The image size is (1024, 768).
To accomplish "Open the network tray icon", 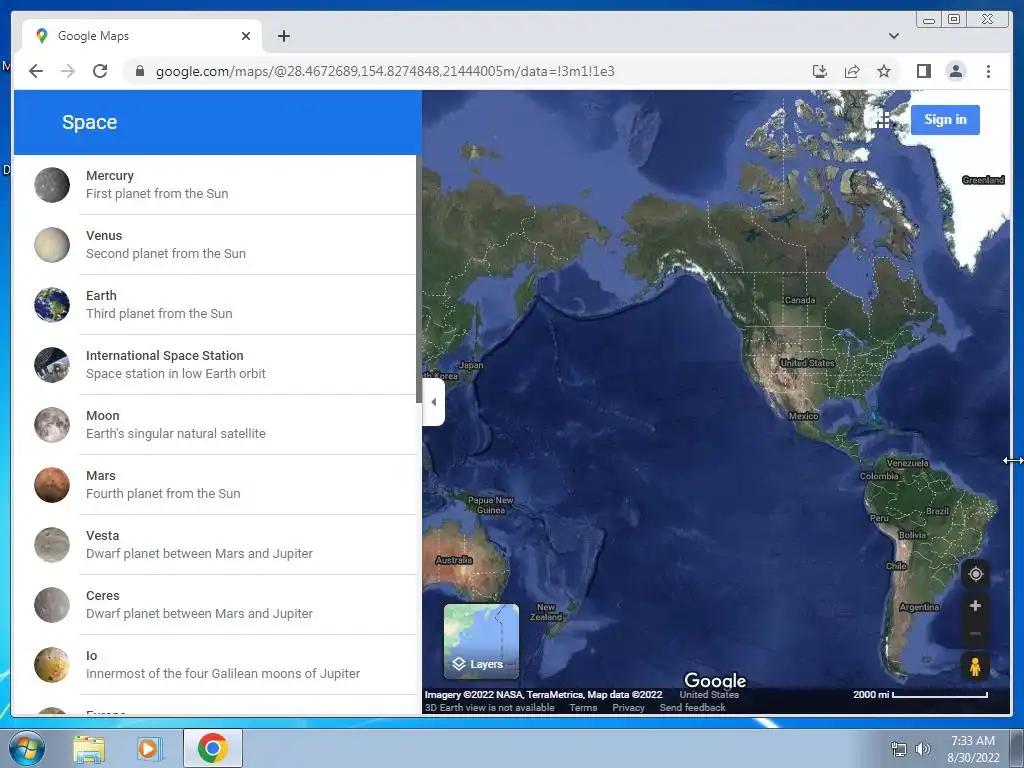I will 899,749.
